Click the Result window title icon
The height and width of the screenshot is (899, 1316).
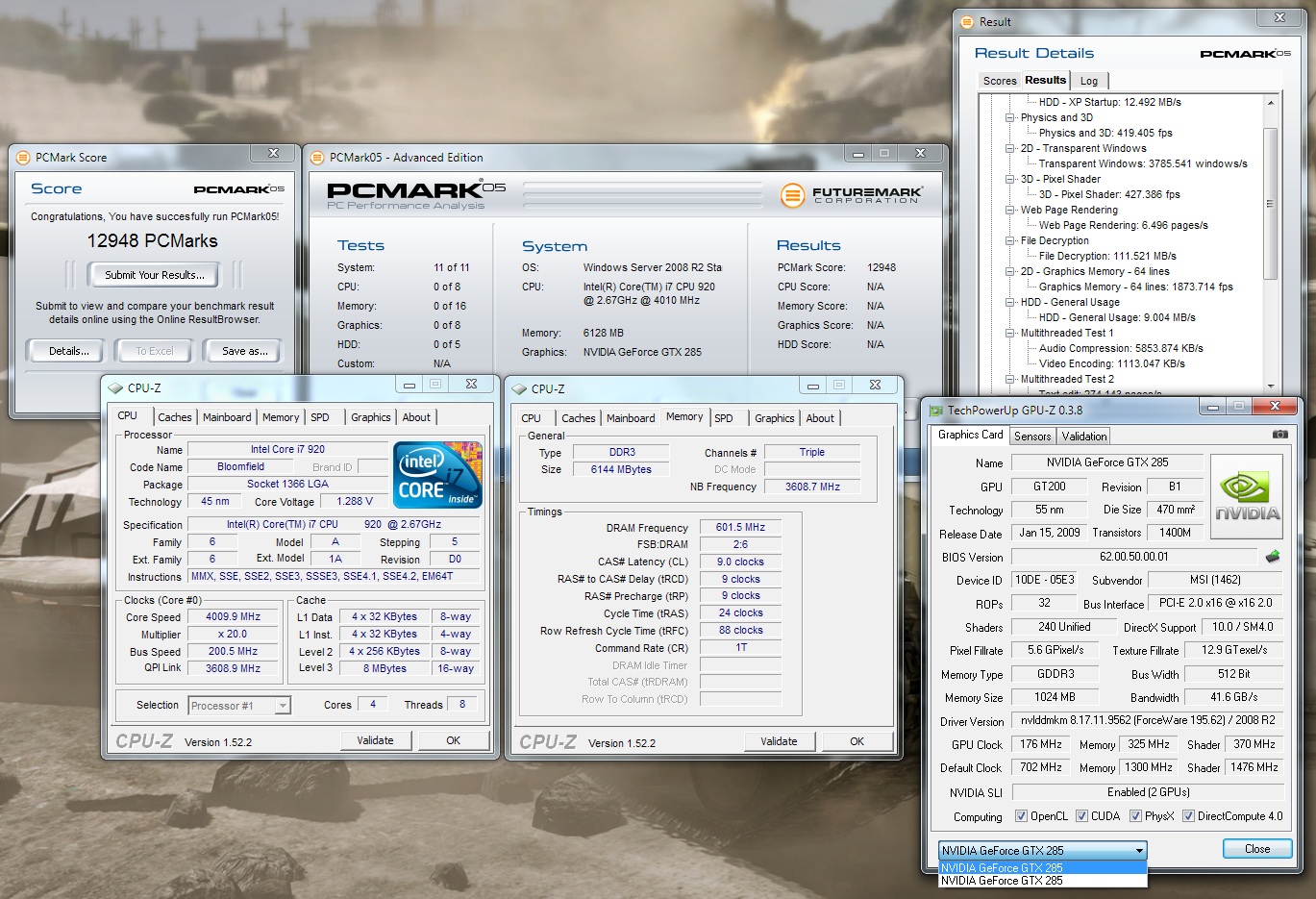968,21
